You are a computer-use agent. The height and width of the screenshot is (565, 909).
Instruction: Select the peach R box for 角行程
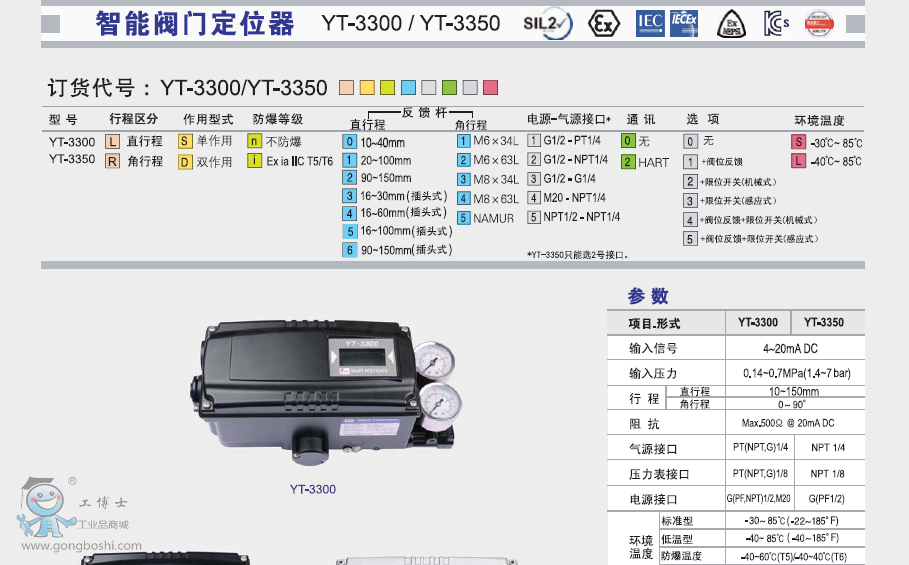[112, 161]
